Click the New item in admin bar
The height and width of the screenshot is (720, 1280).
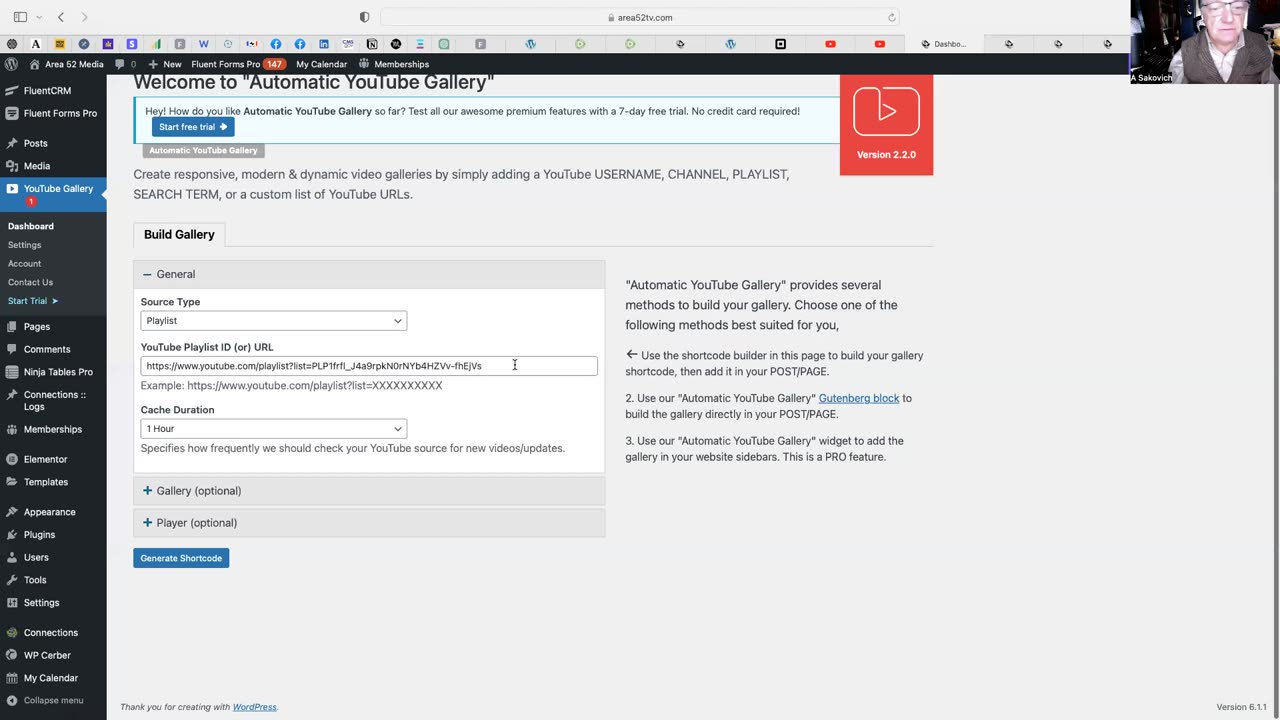coord(165,64)
